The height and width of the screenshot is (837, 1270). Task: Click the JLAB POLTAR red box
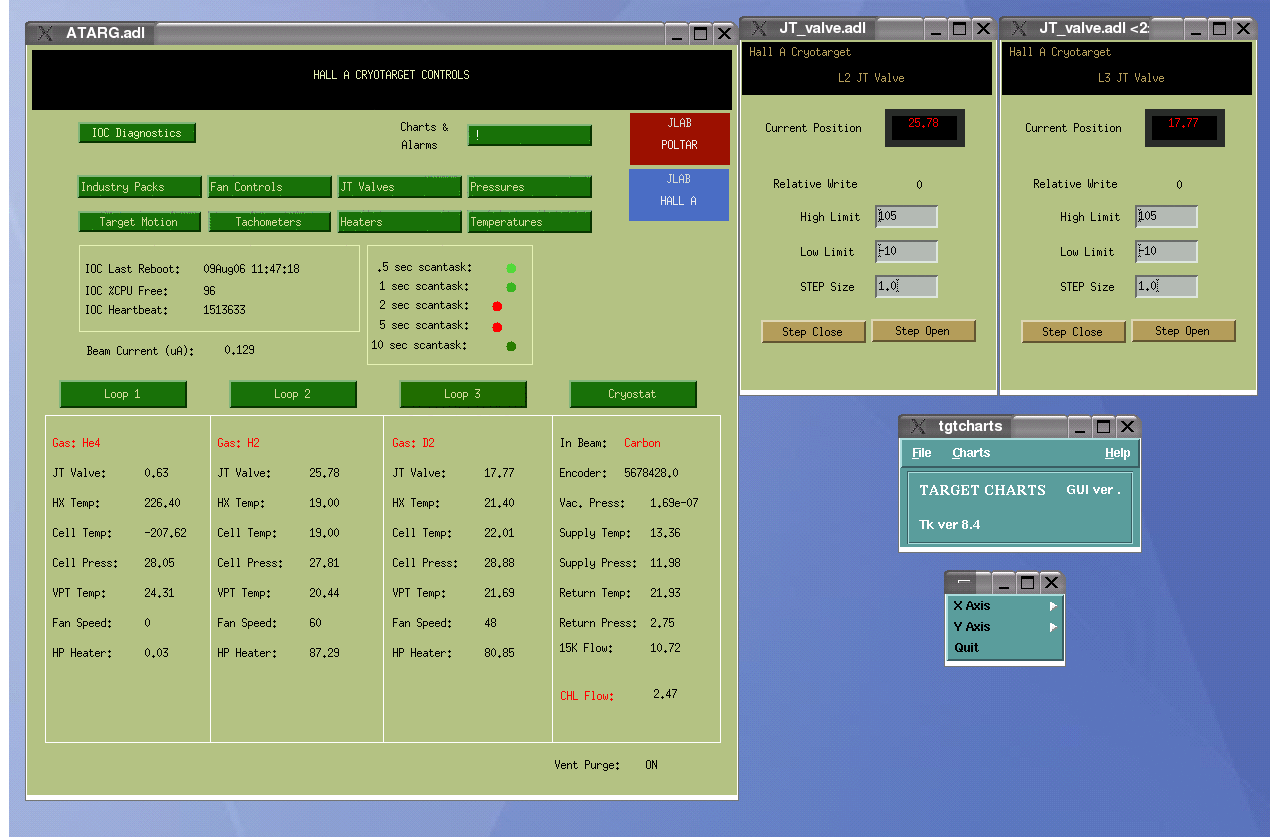[679, 138]
